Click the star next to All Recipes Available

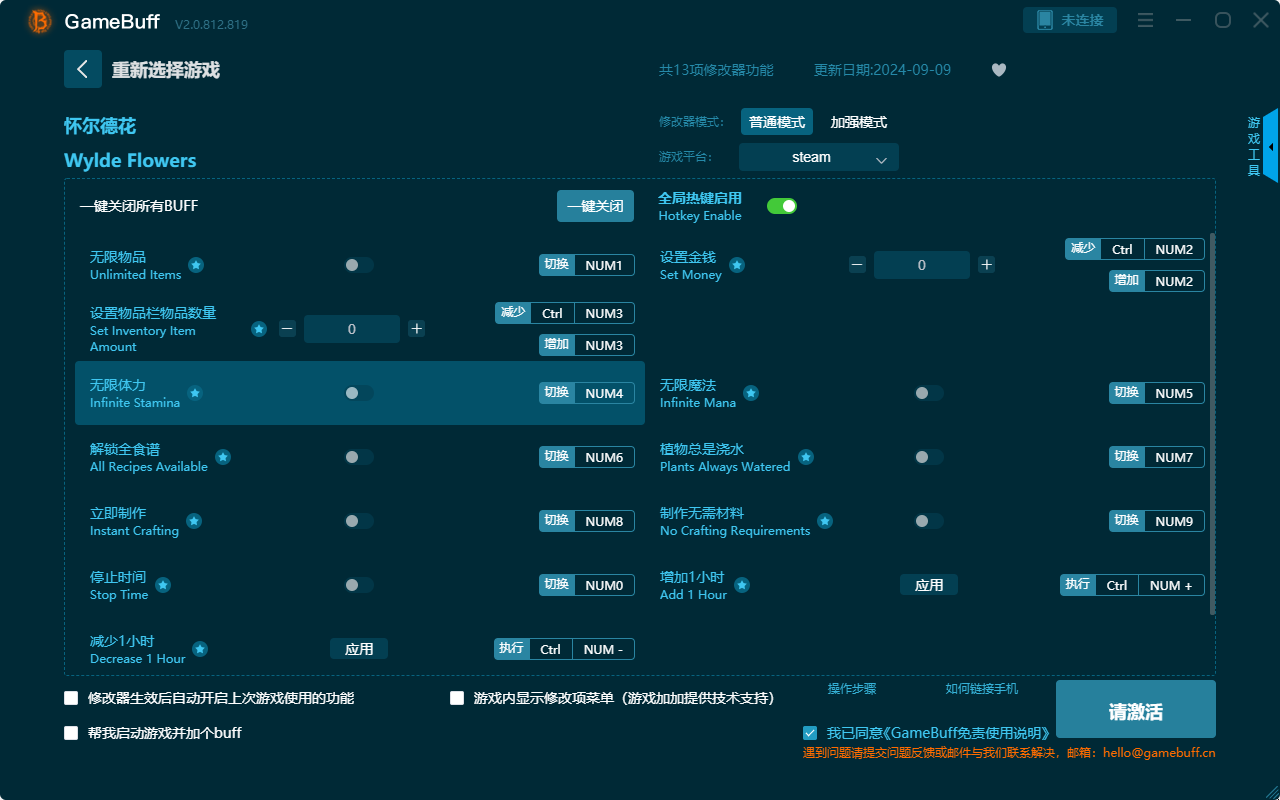pyautogui.click(x=222, y=457)
